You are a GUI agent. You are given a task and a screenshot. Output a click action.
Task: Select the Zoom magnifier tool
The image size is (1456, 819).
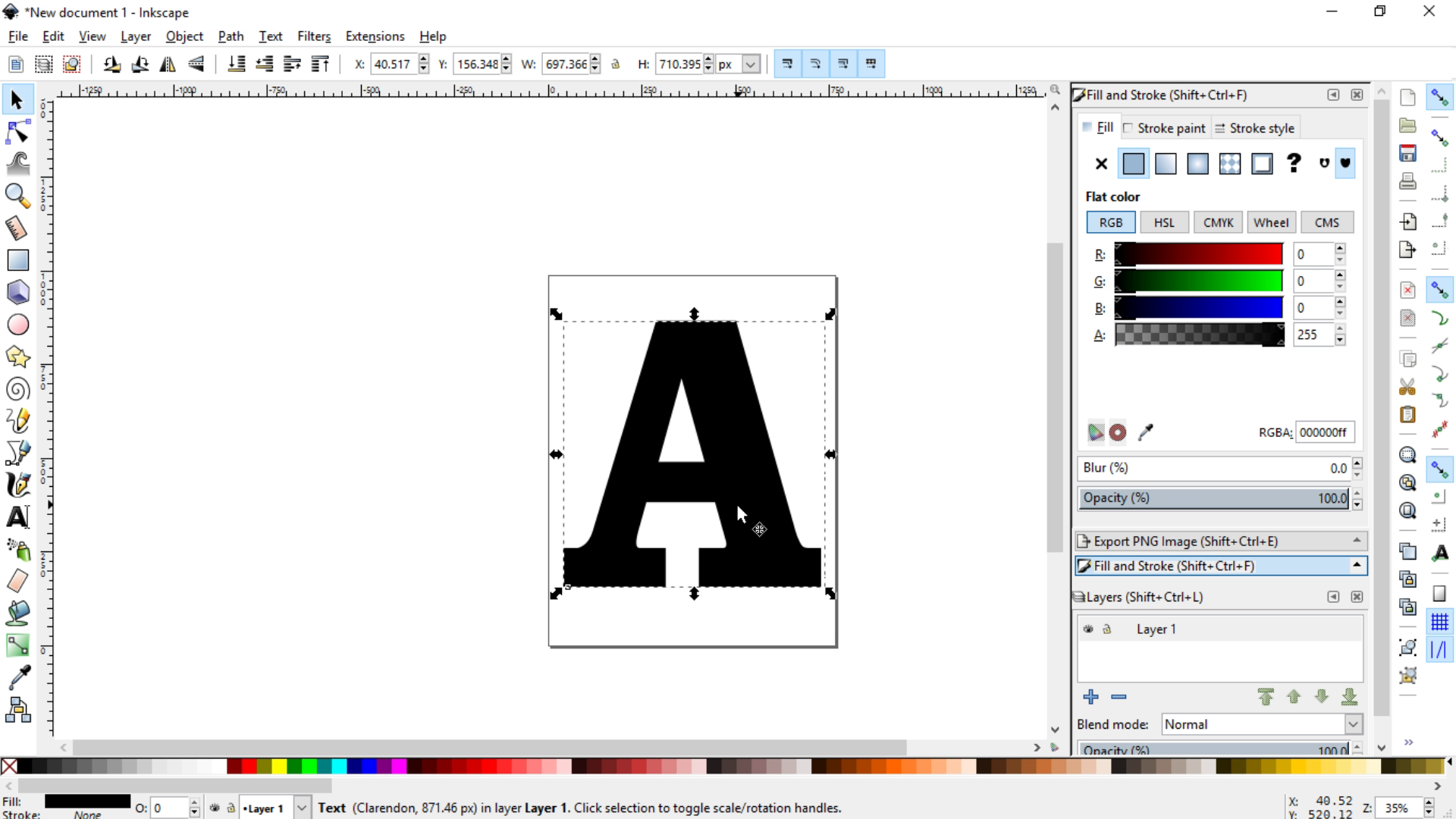pos(17,196)
